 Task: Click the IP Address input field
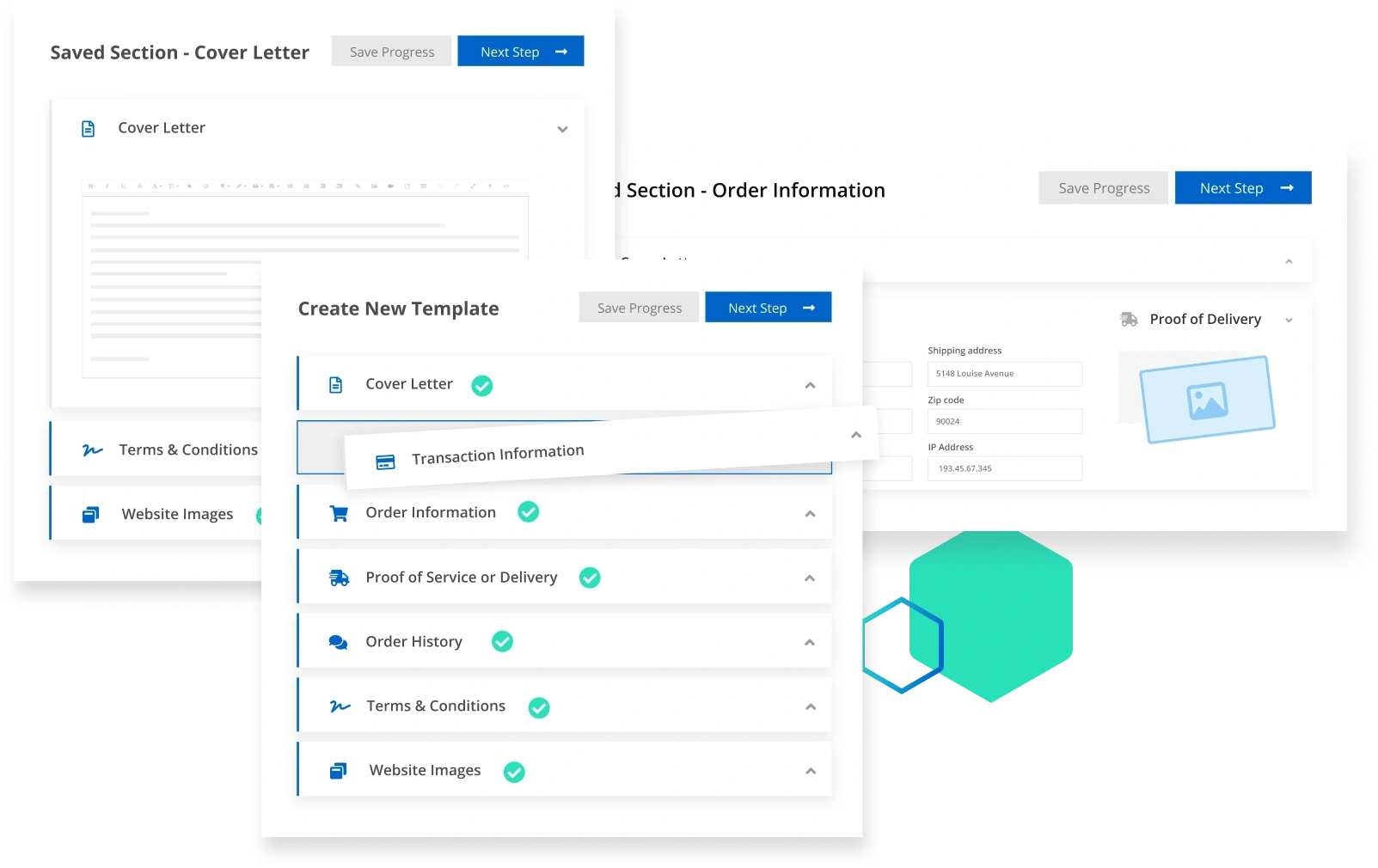coord(1004,468)
